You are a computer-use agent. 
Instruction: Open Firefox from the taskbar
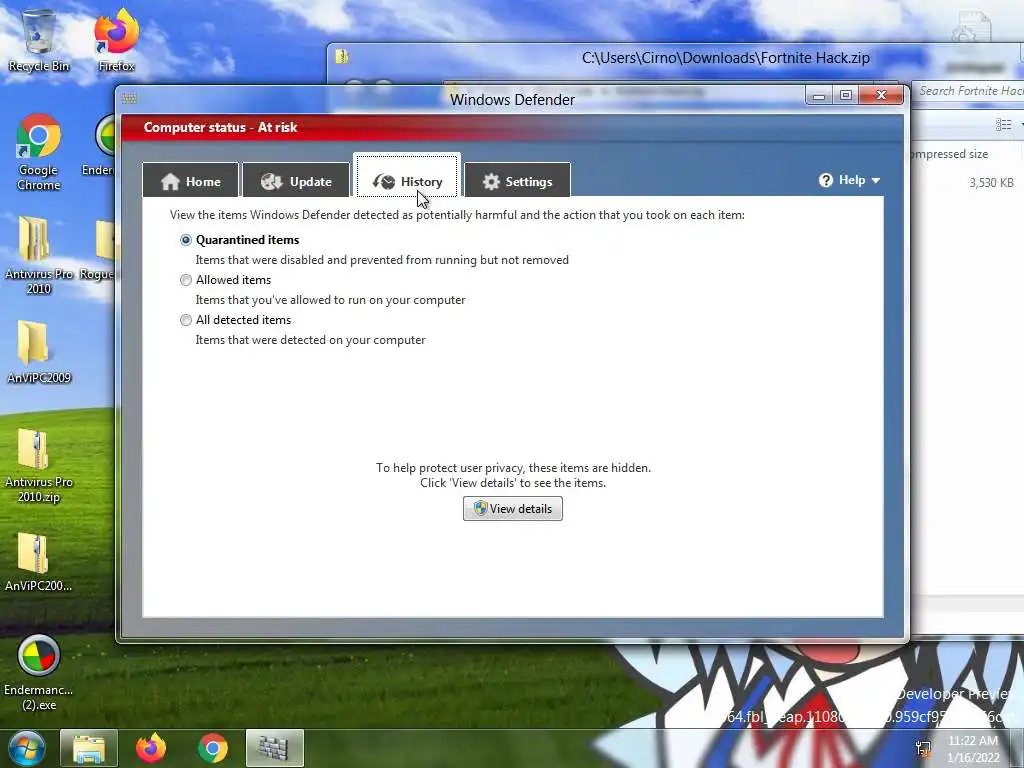click(151, 748)
